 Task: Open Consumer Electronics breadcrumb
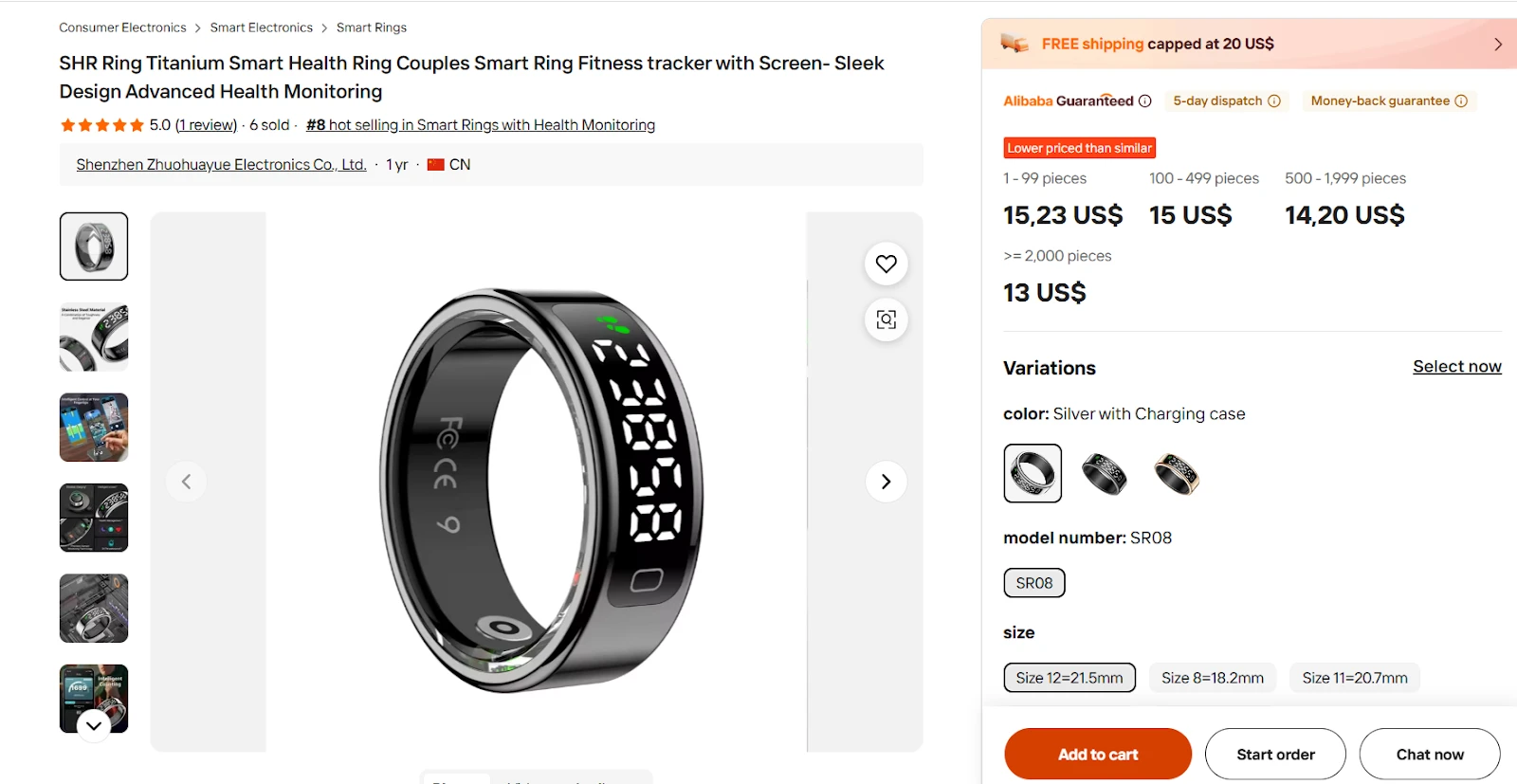click(122, 27)
